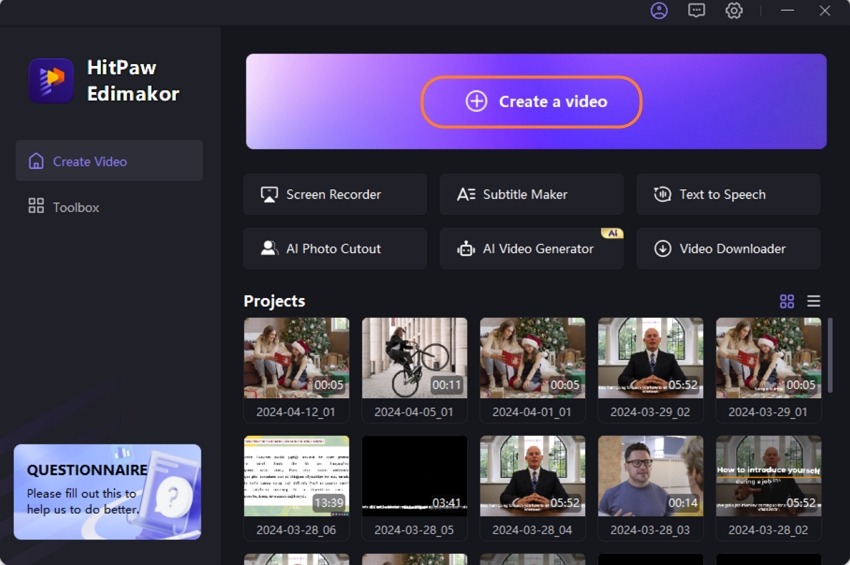Open the settings gear icon

coord(734,10)
